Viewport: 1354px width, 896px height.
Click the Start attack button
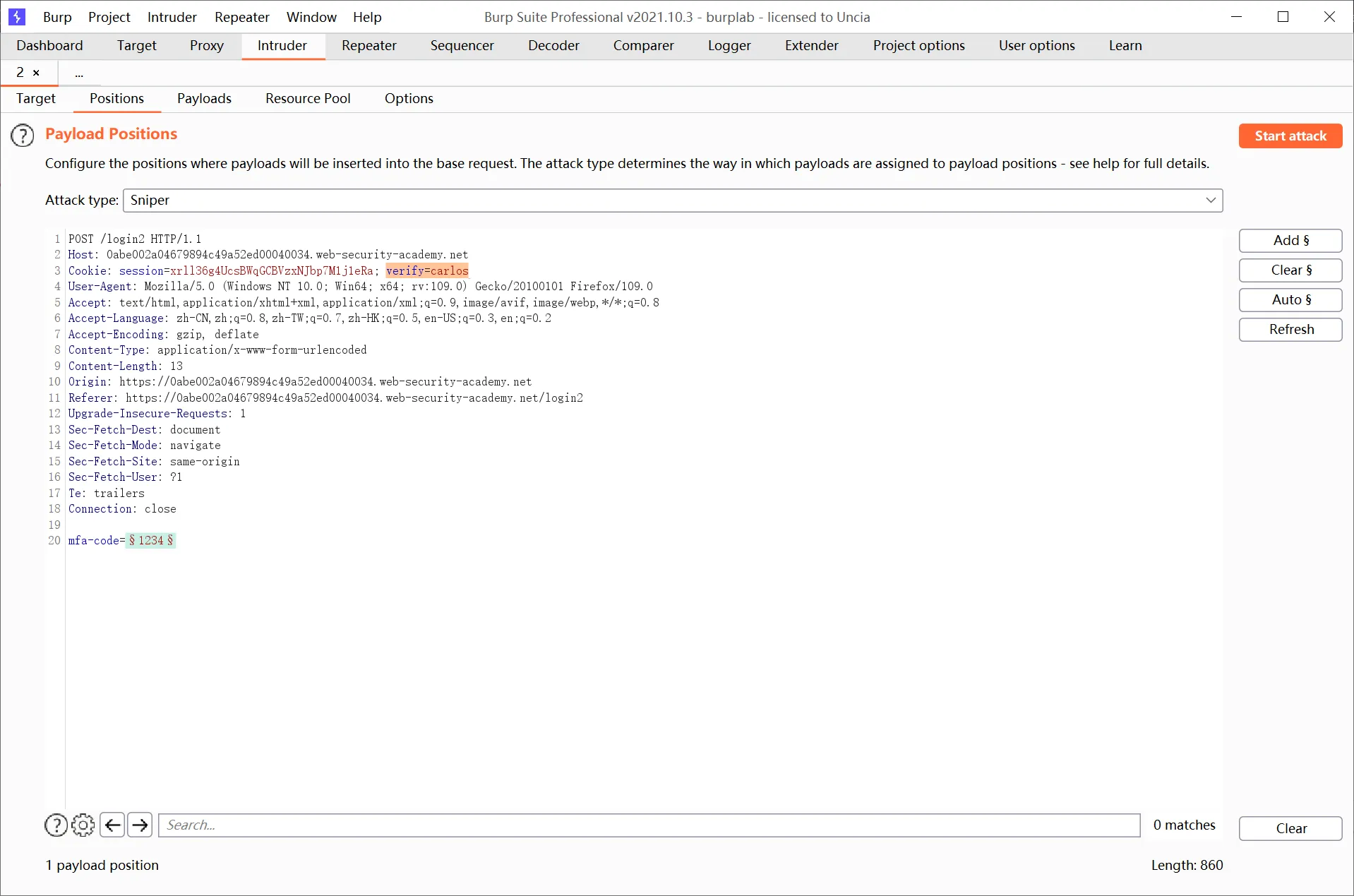tap(1290, 136)
